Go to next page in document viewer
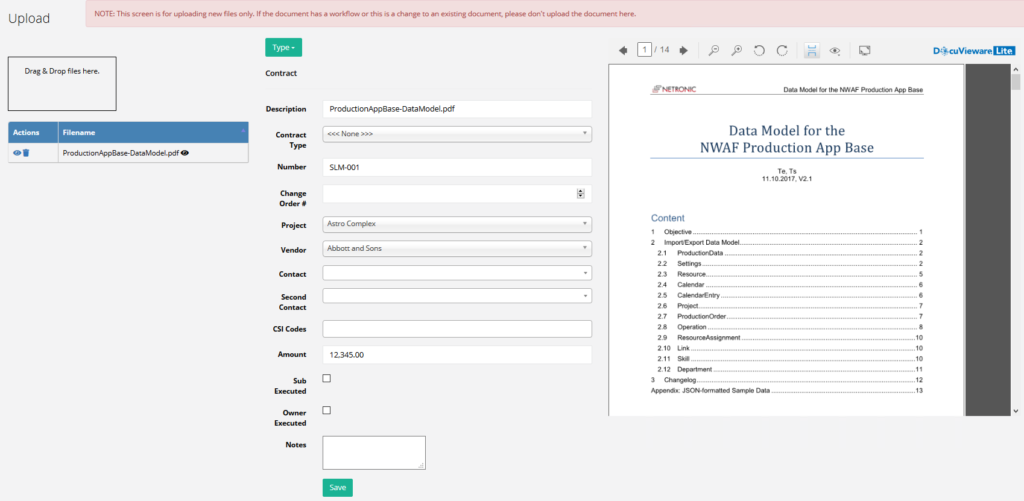This screenshot has height=501, width=1024. tap(684, 50)
